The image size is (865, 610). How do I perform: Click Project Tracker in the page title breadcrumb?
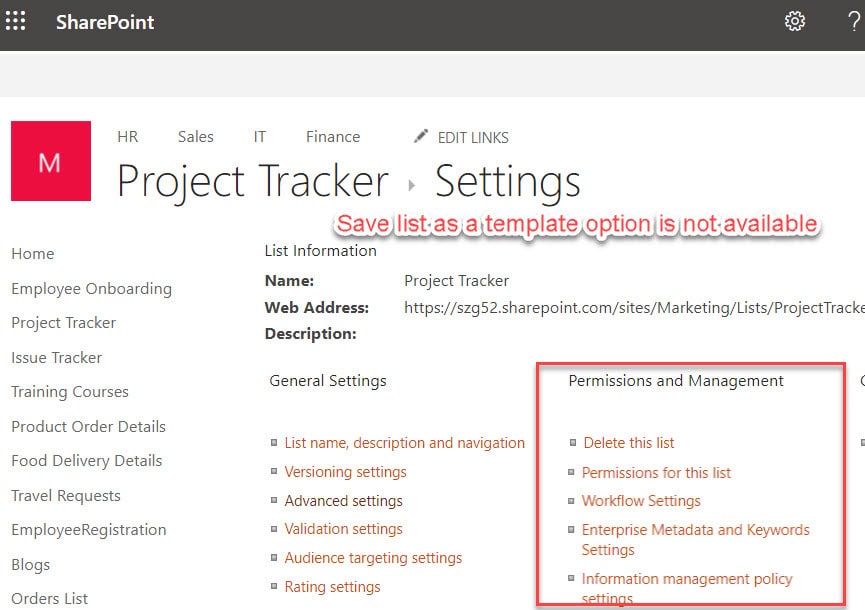point(253,182)
